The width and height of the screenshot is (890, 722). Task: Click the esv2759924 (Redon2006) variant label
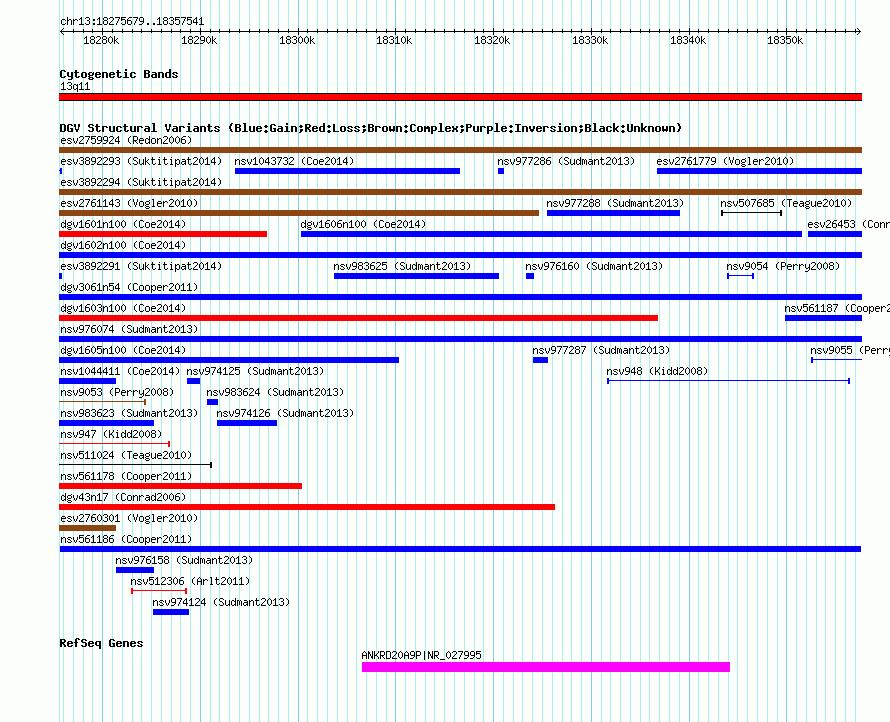tap(126, 140)
